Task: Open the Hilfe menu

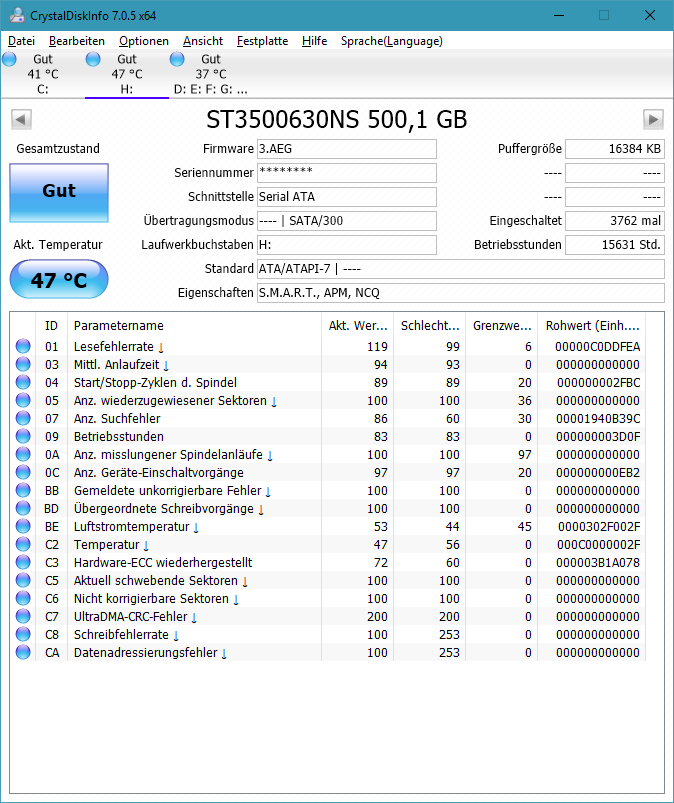Action: point(314,41)
